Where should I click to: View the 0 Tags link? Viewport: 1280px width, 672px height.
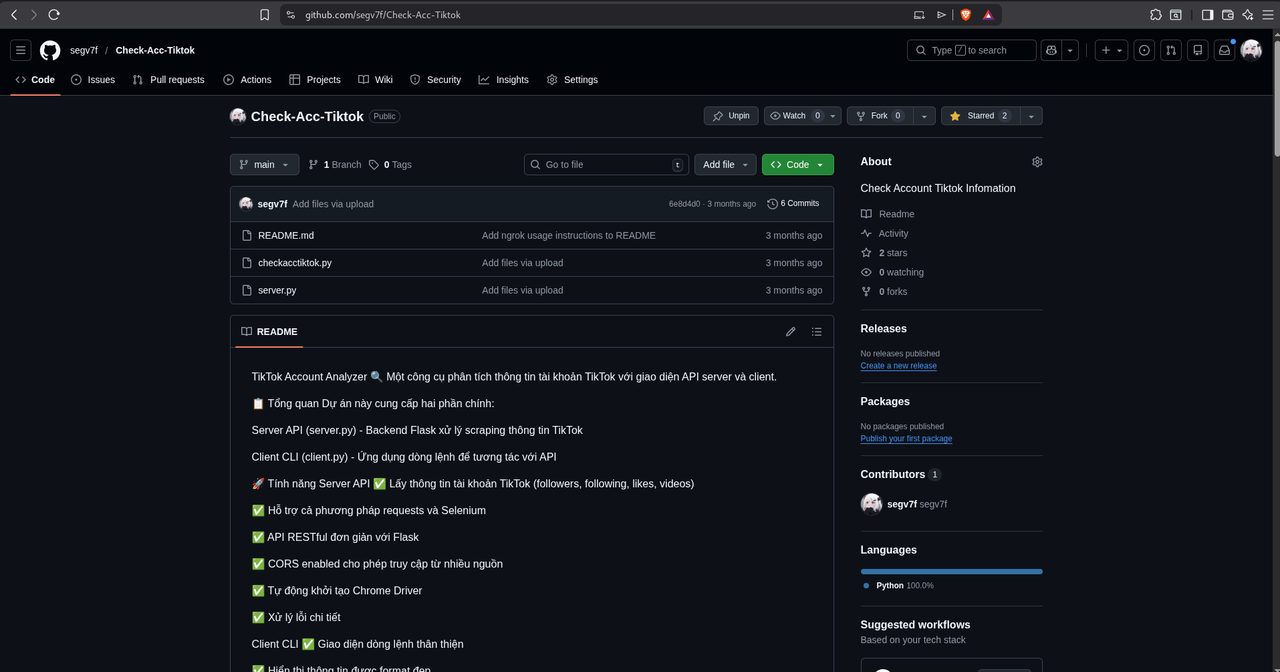click(x=390, y=165)
